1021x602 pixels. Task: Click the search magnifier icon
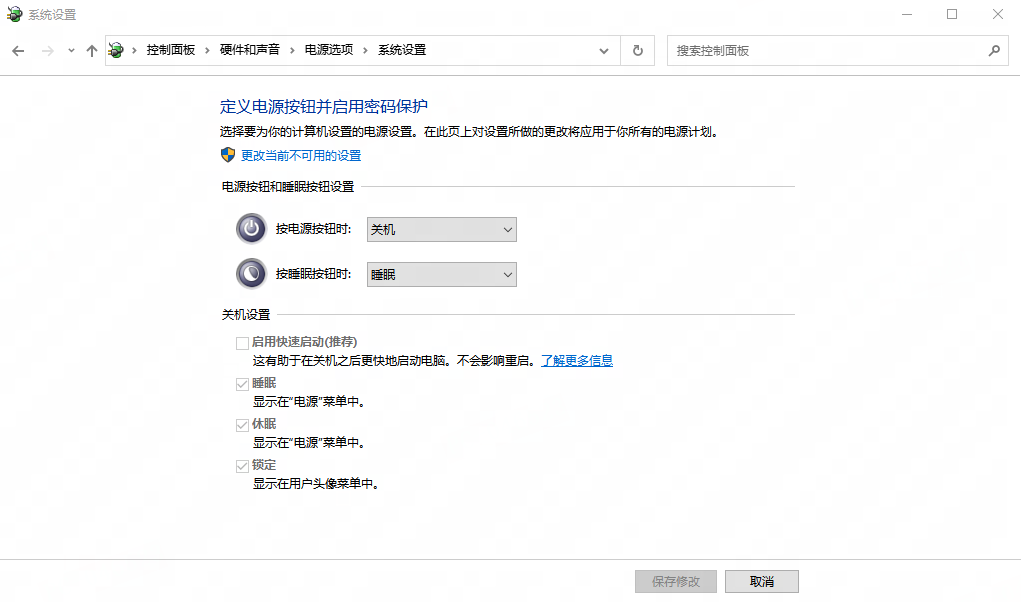coord(994,50)
